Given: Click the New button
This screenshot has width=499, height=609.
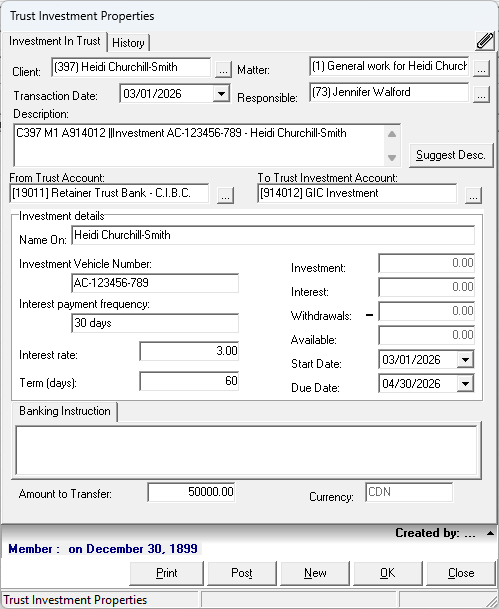Looking at the screenshot, I should (x=315, y=573).
